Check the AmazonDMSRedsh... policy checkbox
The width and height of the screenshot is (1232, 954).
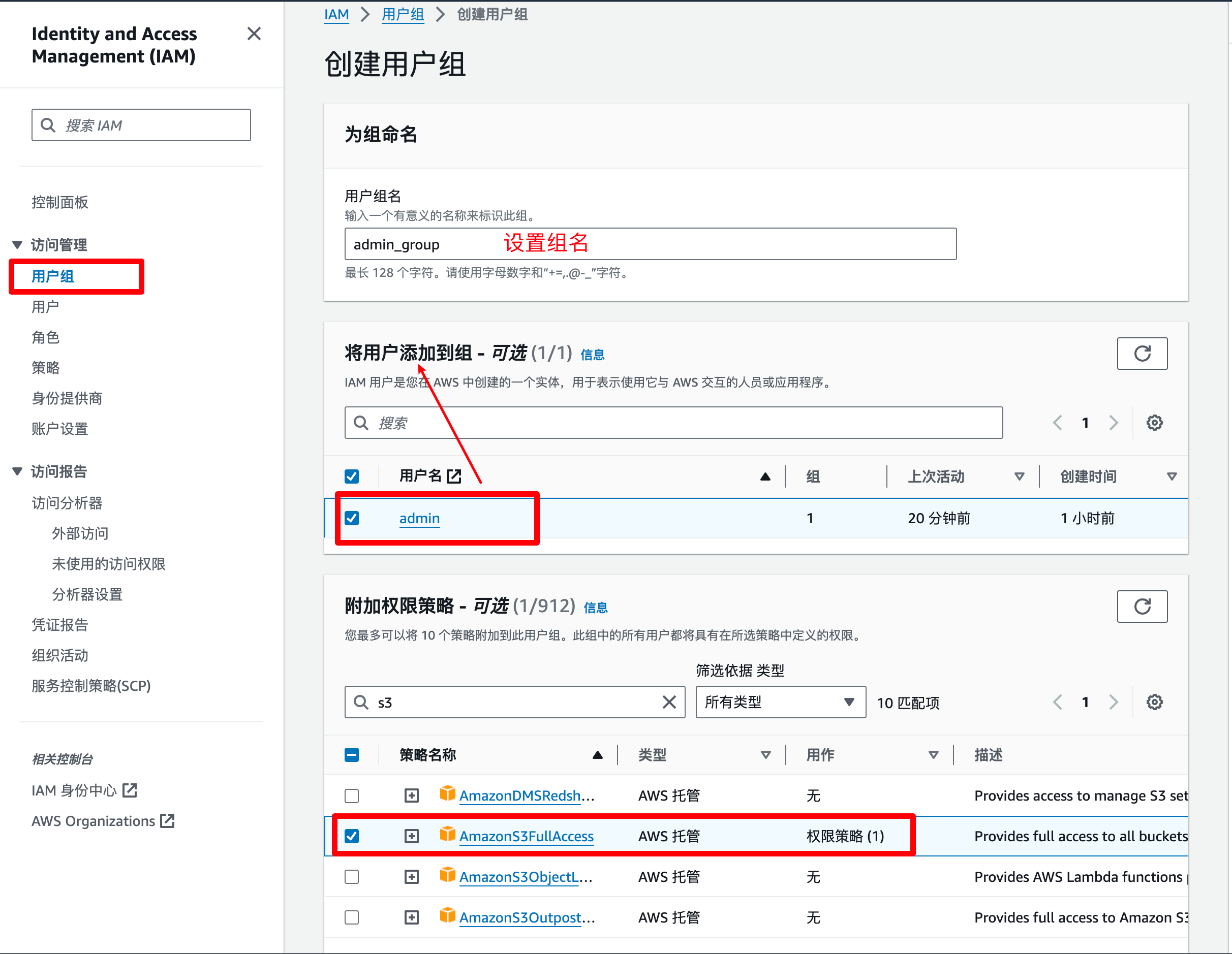[x=351, y=796]
